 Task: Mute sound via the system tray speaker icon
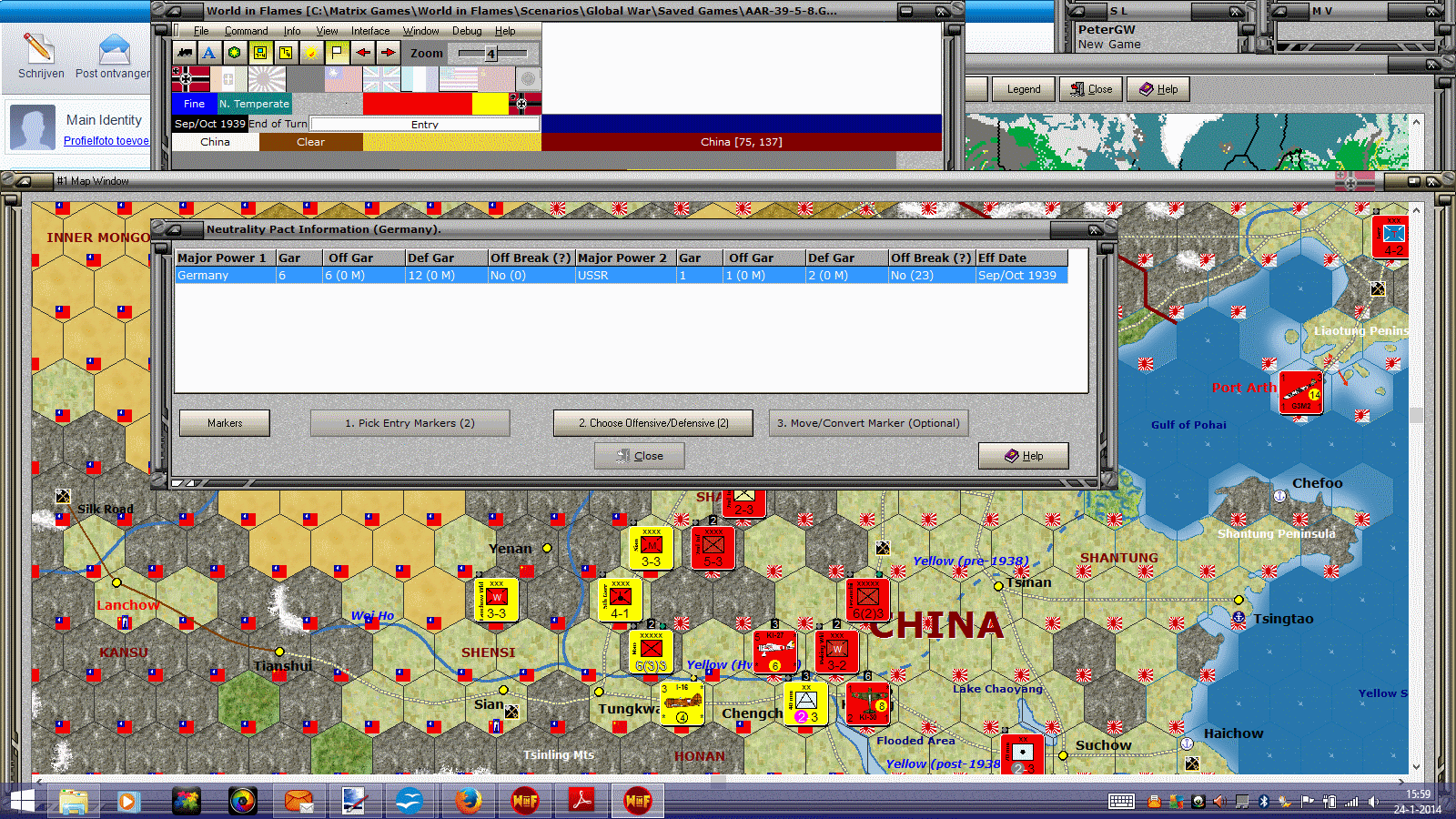1374,802
